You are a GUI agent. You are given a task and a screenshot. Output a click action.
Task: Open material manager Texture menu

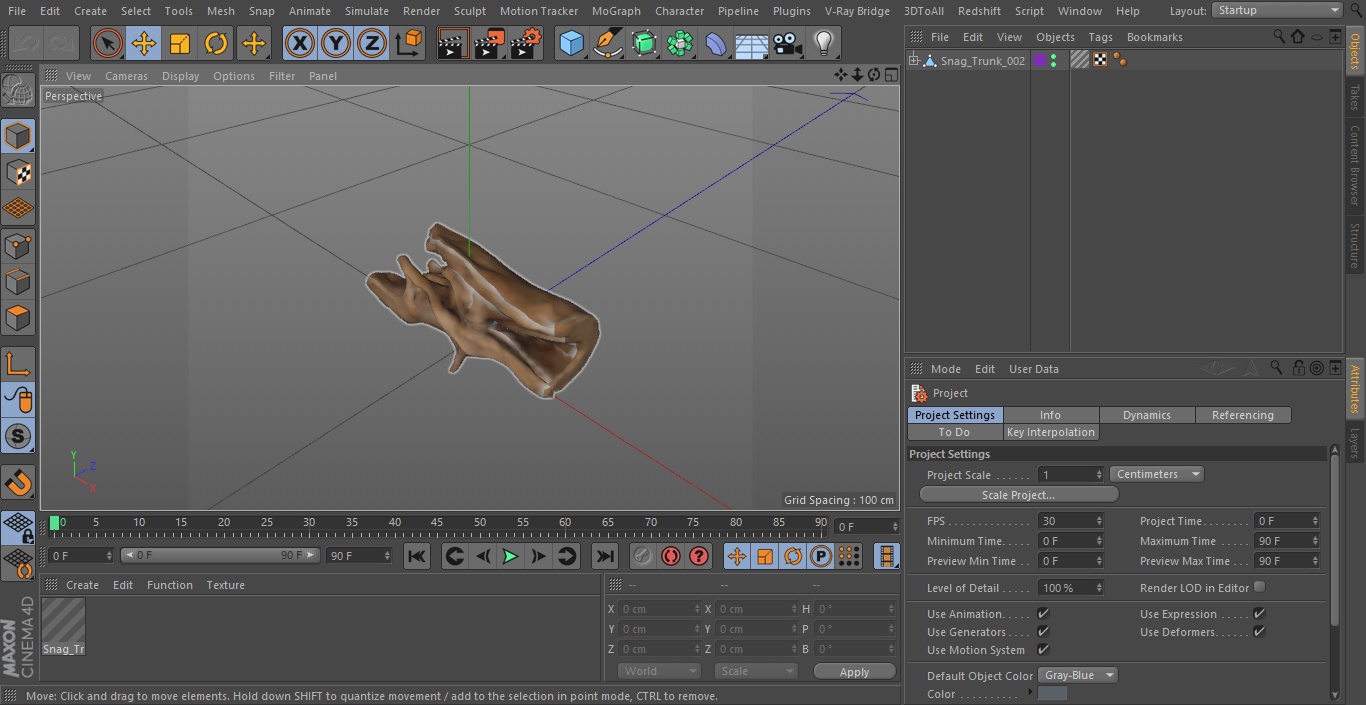click(x=226, y=585)
